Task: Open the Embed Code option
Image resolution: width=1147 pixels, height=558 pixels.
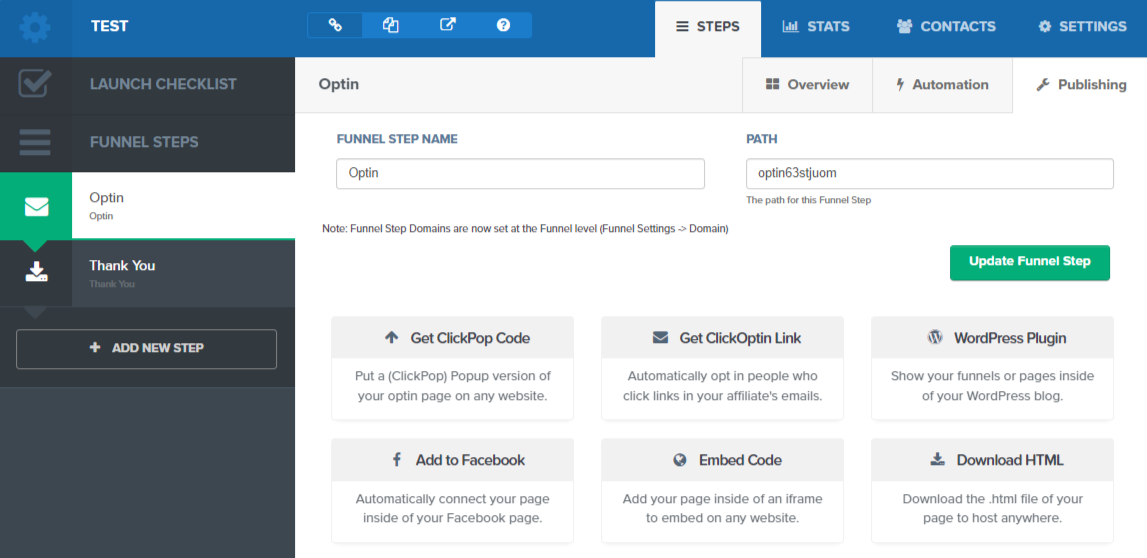Action: [723, 491]
